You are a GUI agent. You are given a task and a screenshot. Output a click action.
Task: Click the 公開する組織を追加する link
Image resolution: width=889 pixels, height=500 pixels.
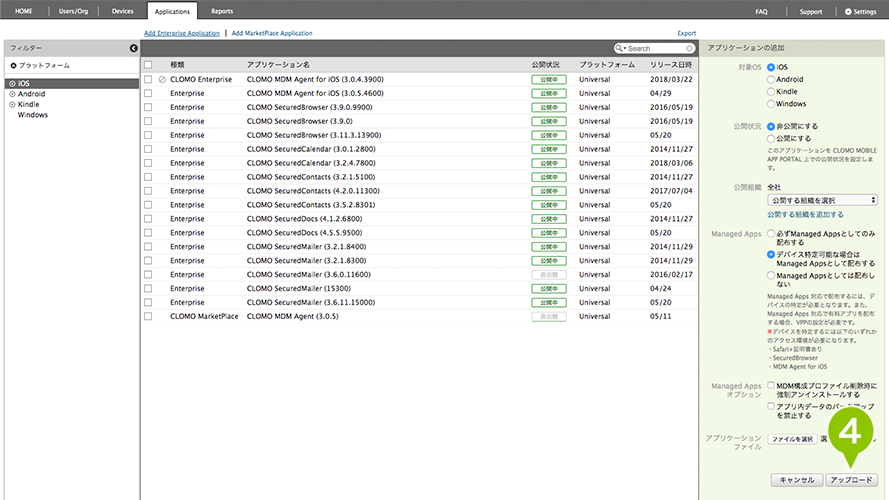click(805, 215)
